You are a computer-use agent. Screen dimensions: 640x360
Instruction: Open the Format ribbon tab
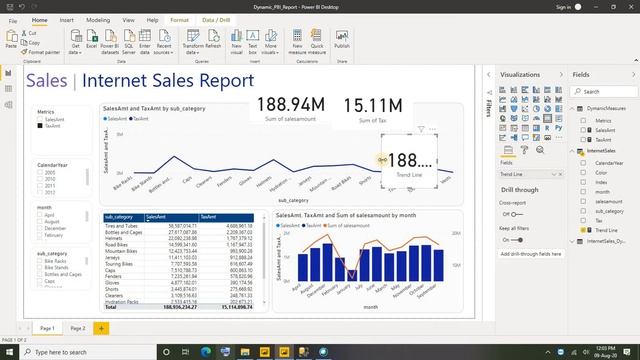click(179, 20)
